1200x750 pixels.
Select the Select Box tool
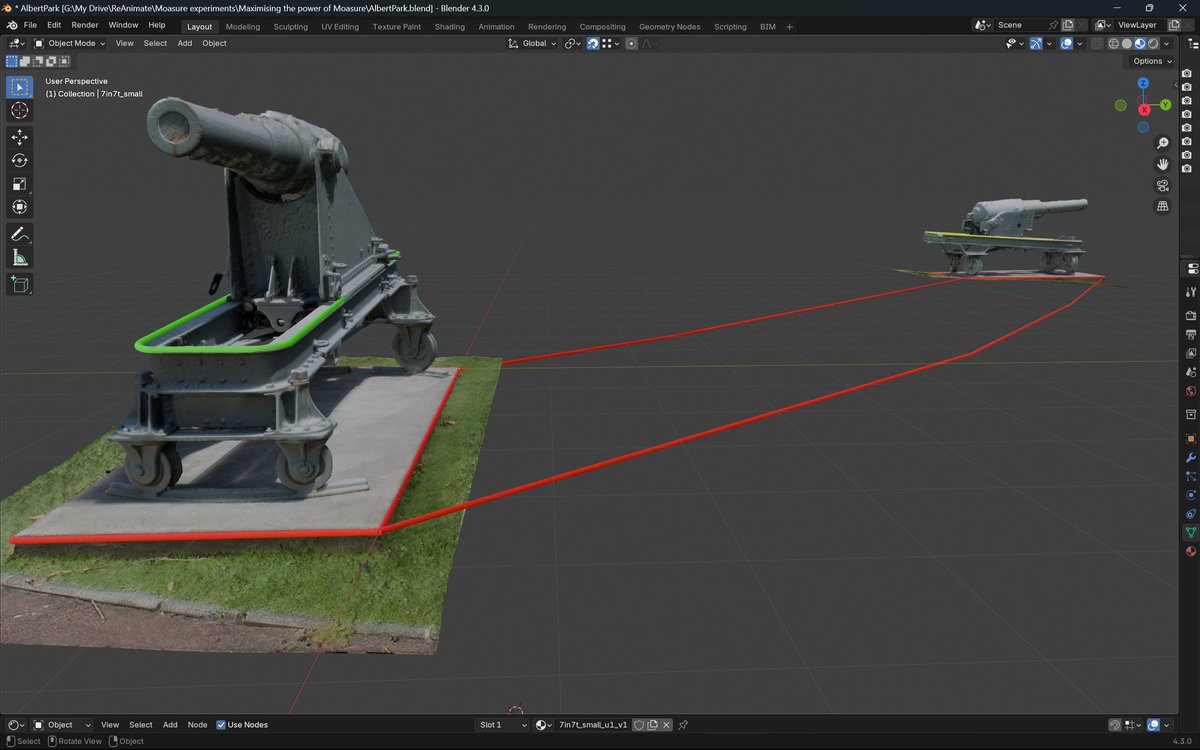click(20, 87)
